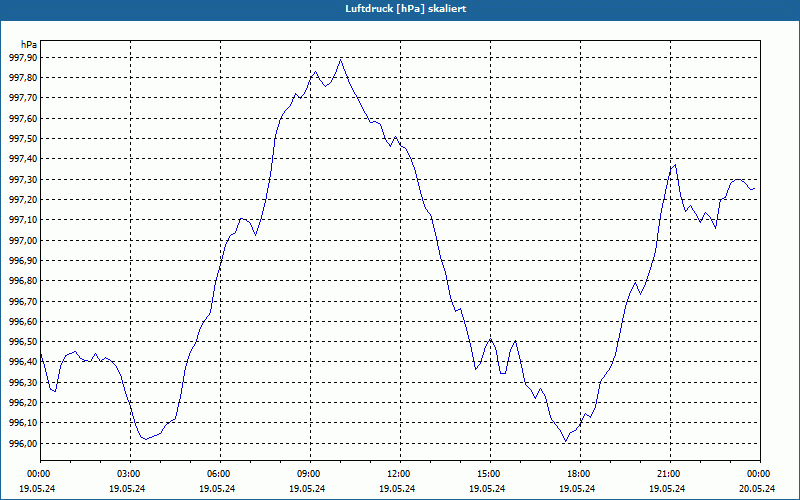Click the 996,90 y-axis label
Viewport: 800px width, 500px height.
pyautogui.click(x=23, y=261)
